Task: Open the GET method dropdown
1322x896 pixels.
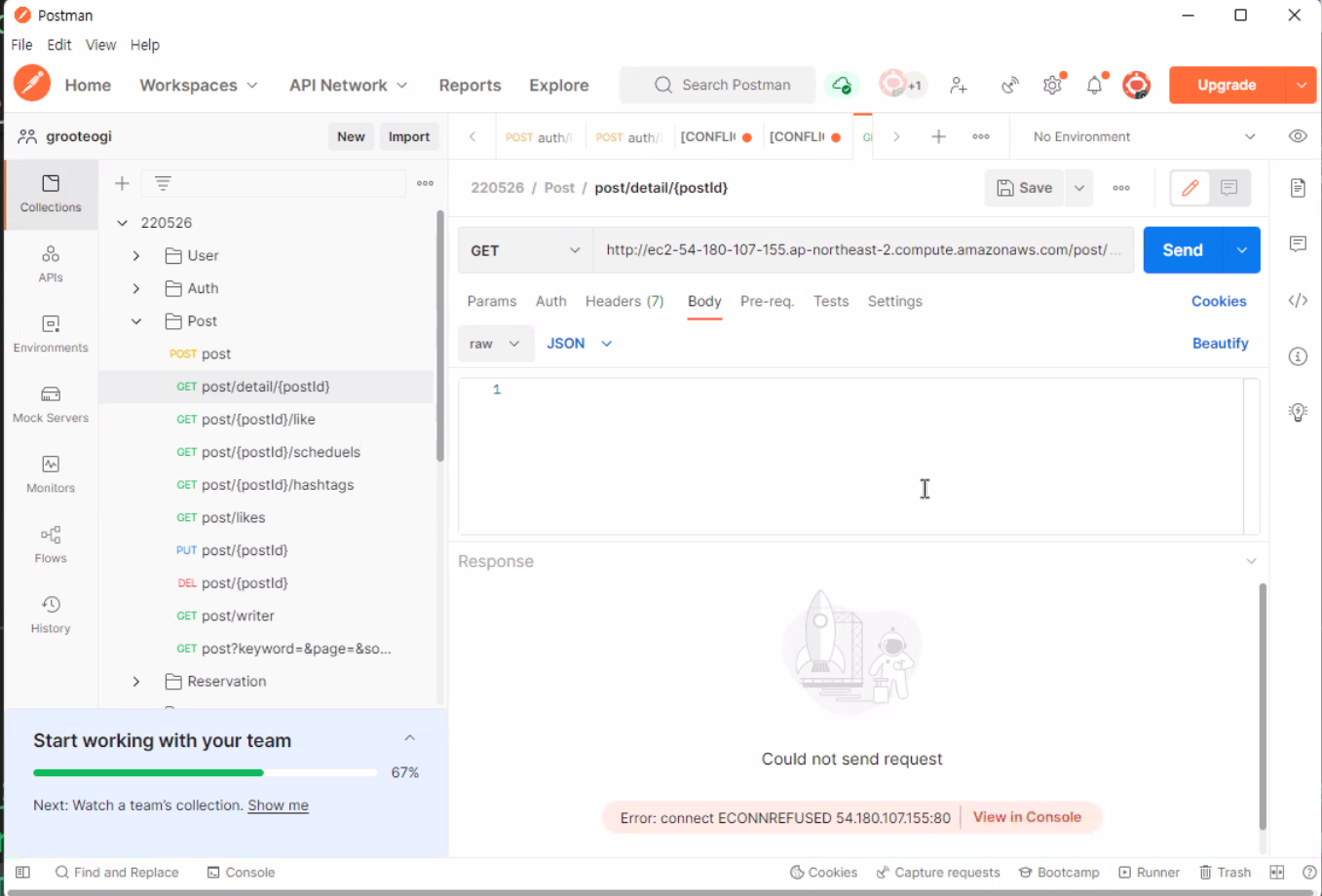Action: (525, 250)
